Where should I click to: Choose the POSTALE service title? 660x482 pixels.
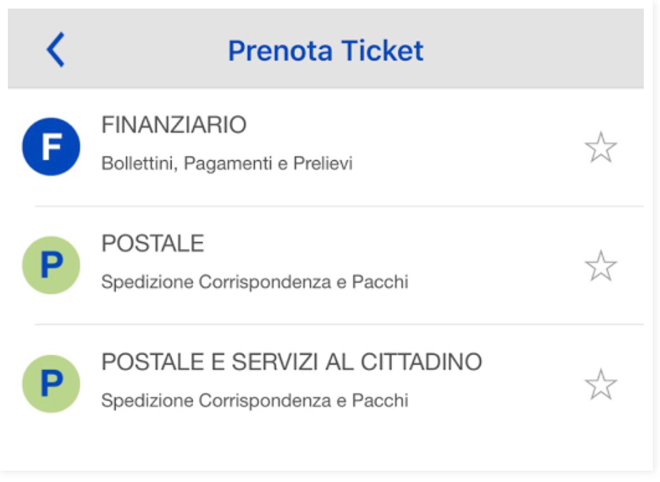(152, 244)
